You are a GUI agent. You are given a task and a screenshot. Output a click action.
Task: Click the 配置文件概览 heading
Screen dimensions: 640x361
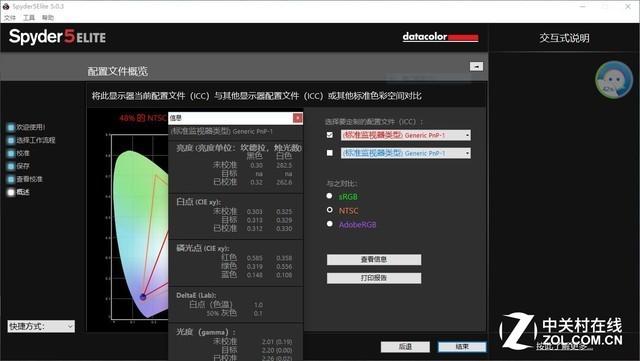(x=118, y=71)
